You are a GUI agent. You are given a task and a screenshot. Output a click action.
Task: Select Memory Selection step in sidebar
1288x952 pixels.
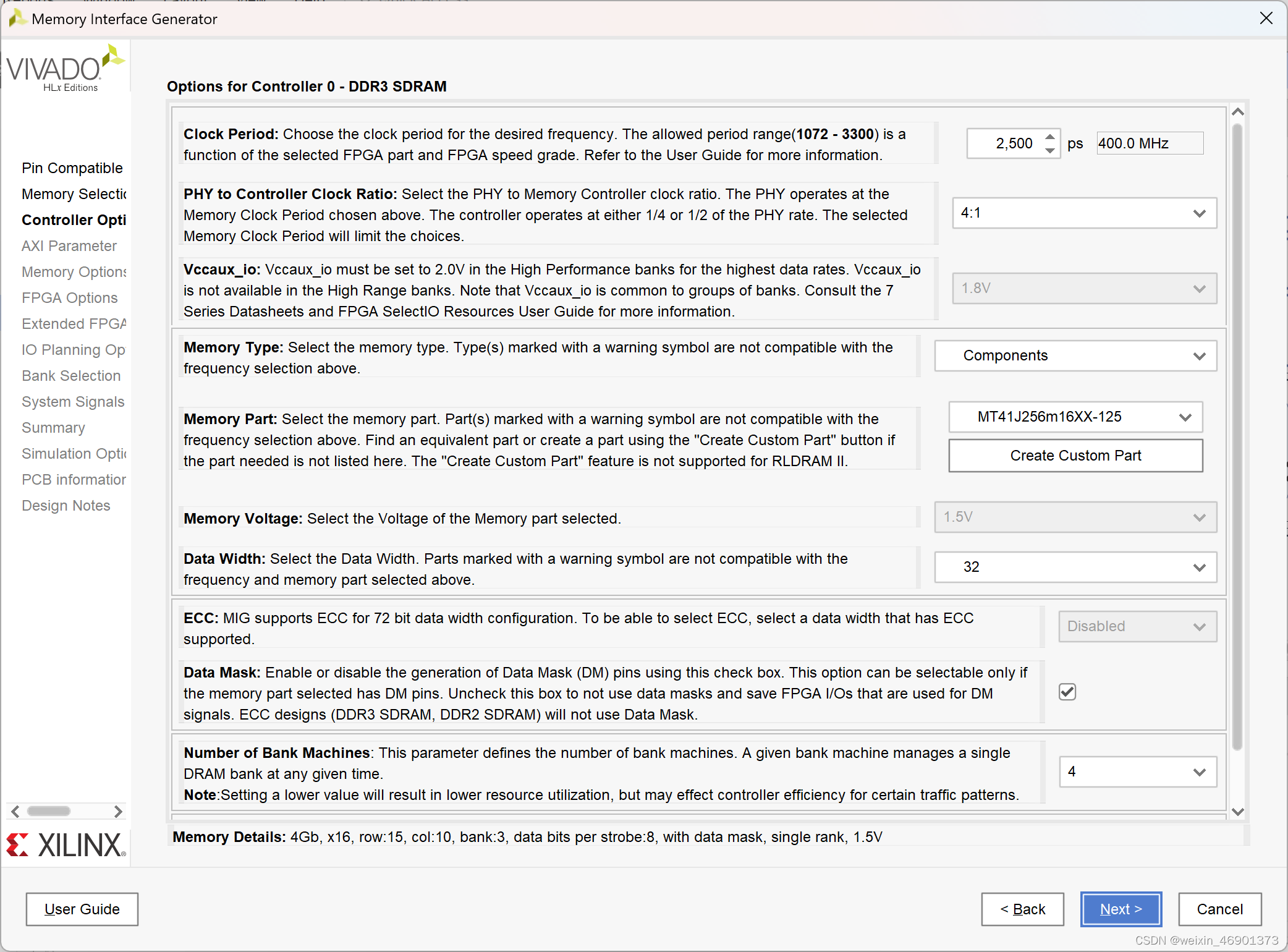(74, 194)
